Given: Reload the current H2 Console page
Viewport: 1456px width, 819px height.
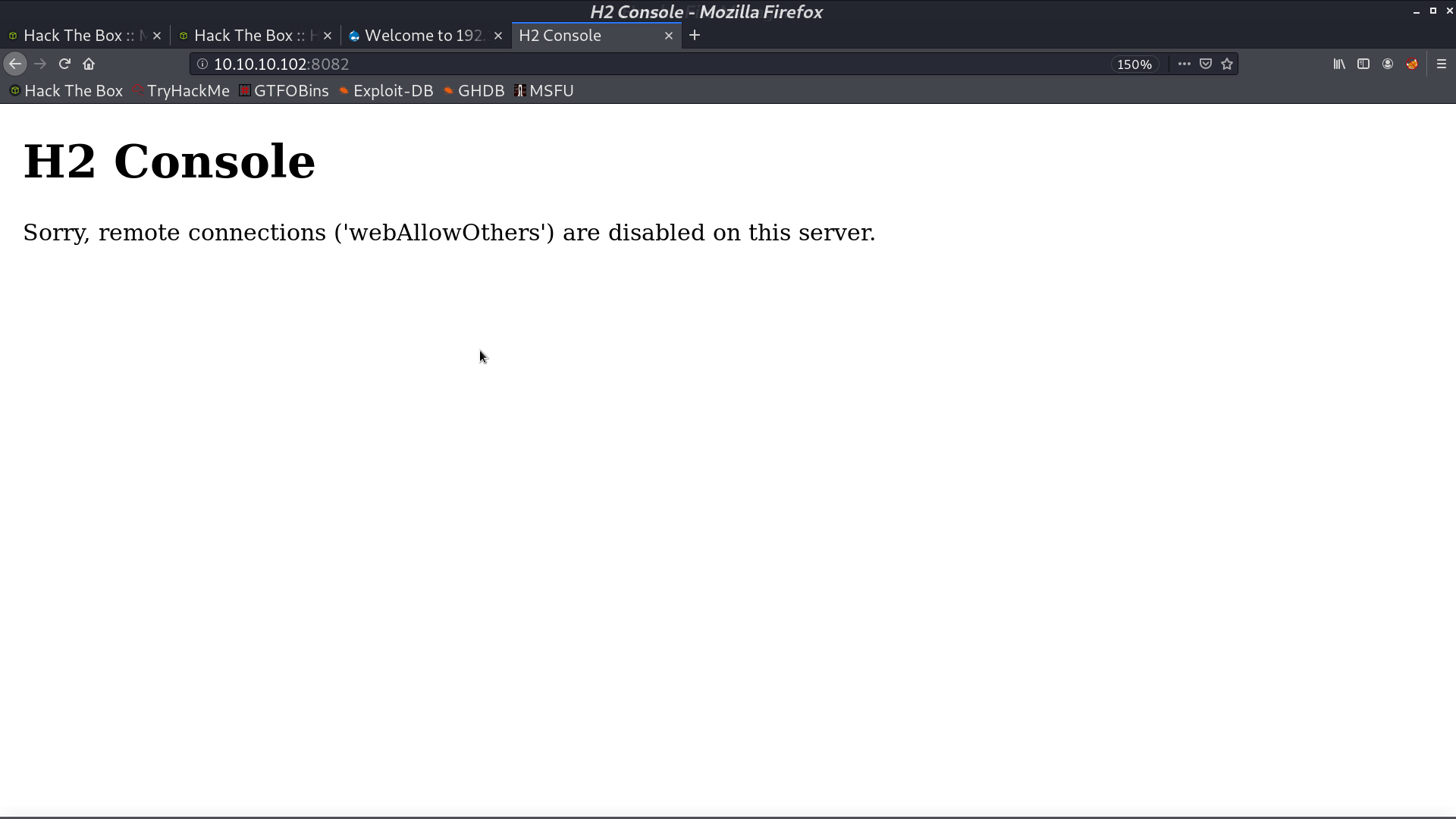Looking at the screenshot, I should 64,64.
